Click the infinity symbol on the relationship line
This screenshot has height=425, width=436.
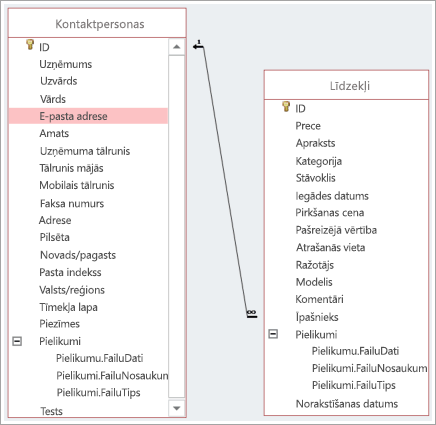(x=252, y=312)
